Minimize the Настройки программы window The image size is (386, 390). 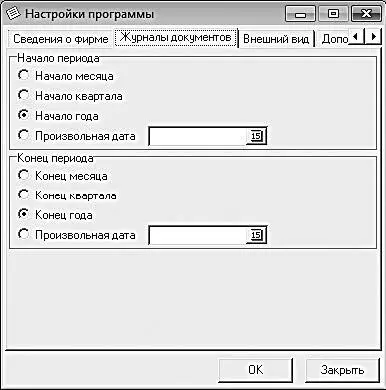coord(300,14)
